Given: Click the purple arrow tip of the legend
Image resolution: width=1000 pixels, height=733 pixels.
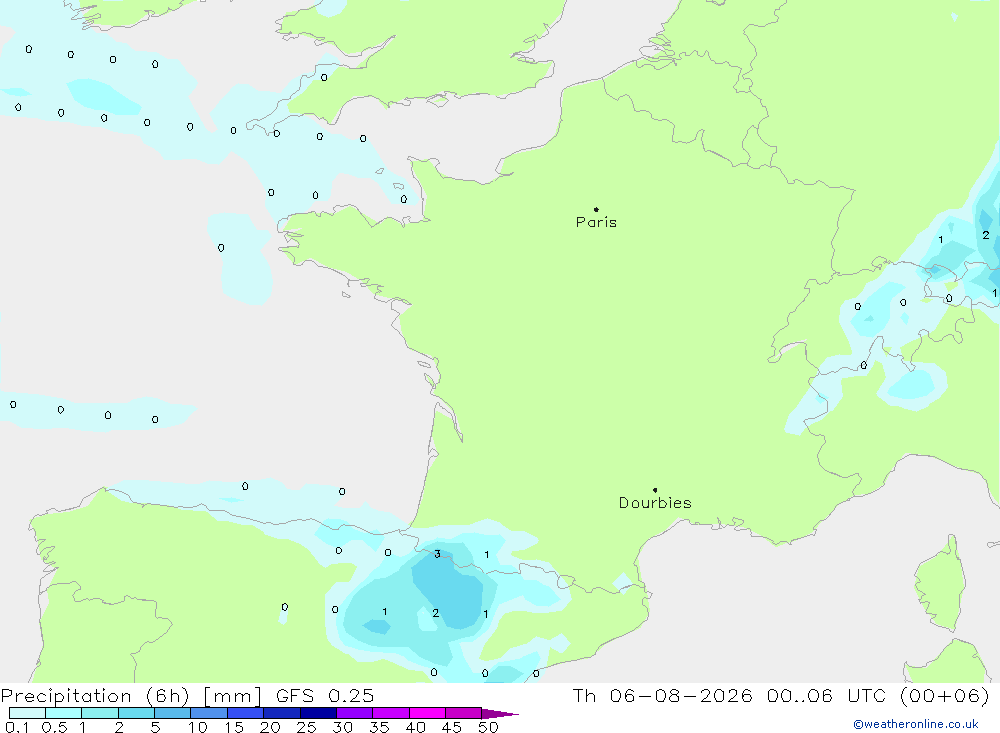Looking at the screenshot, I should [x=499, y=714].
